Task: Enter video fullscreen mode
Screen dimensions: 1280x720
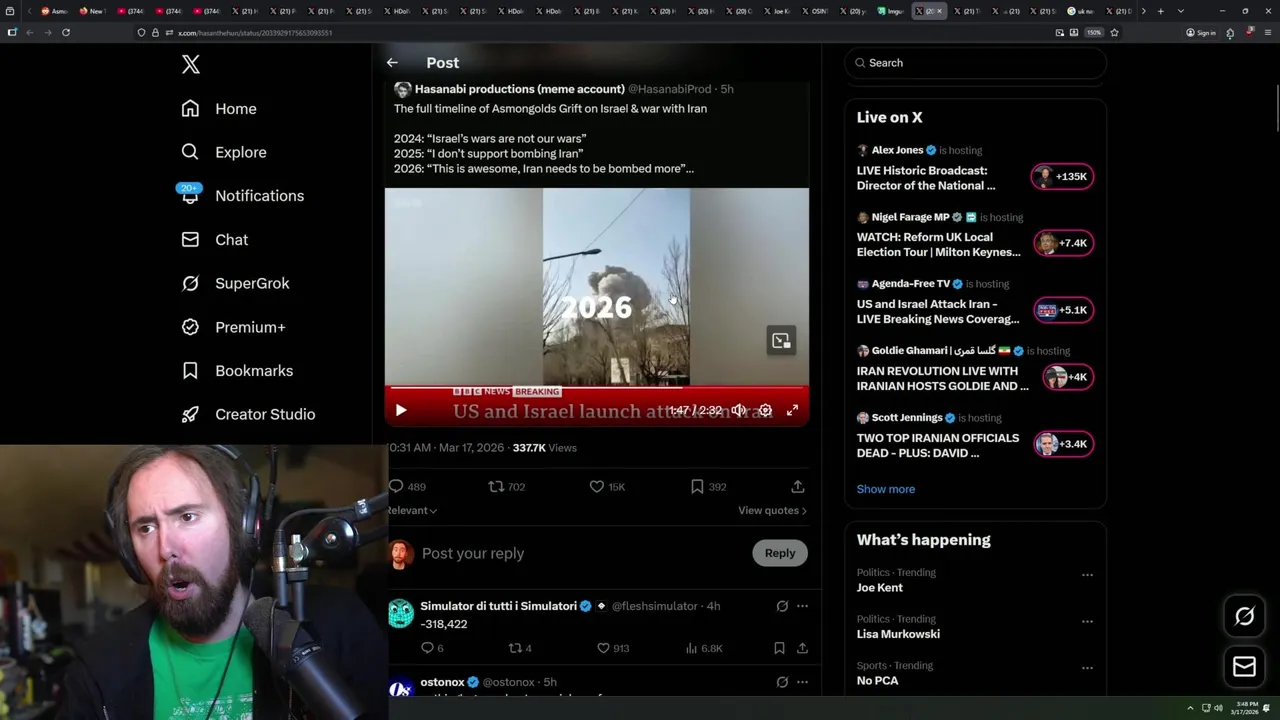Action: (792, 410)
